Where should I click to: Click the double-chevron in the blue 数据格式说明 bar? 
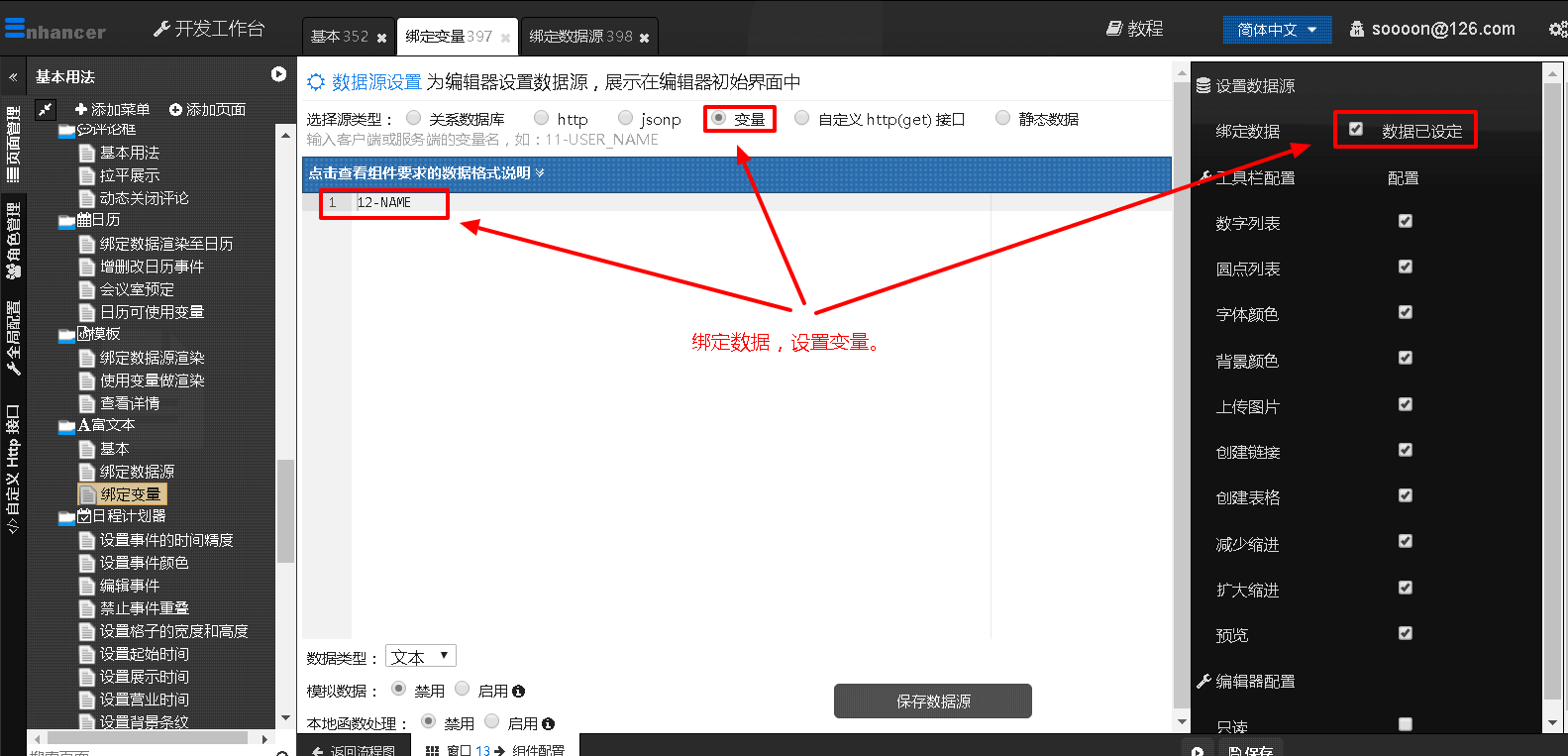540,172
